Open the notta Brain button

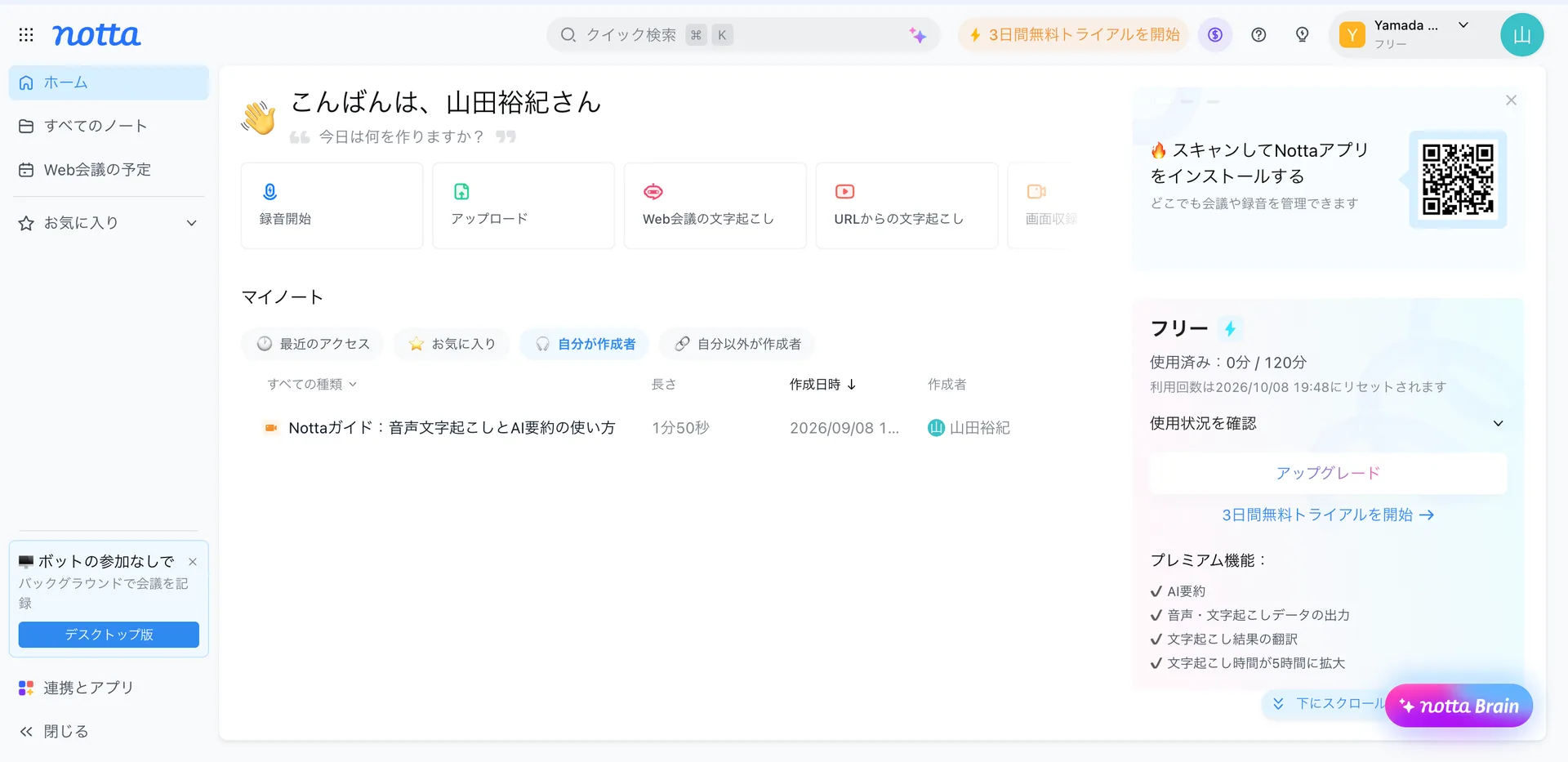[x=1459, y=706]
